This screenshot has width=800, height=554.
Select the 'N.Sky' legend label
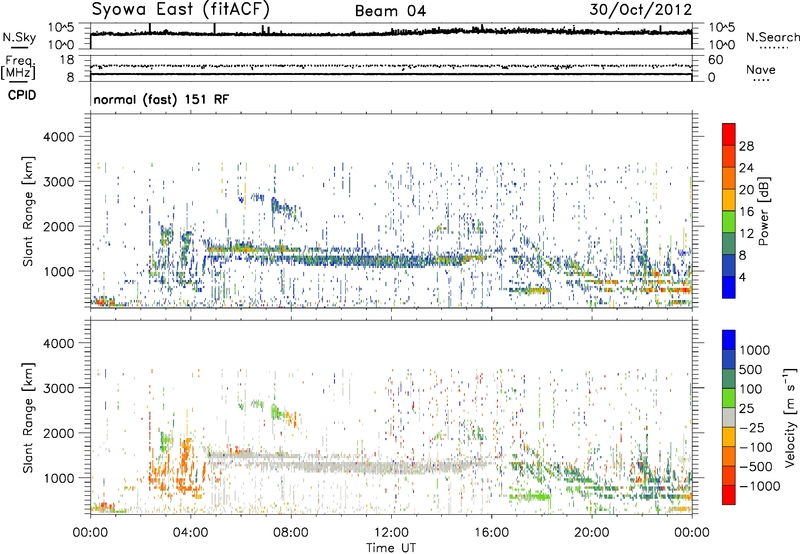pos(19,37)
